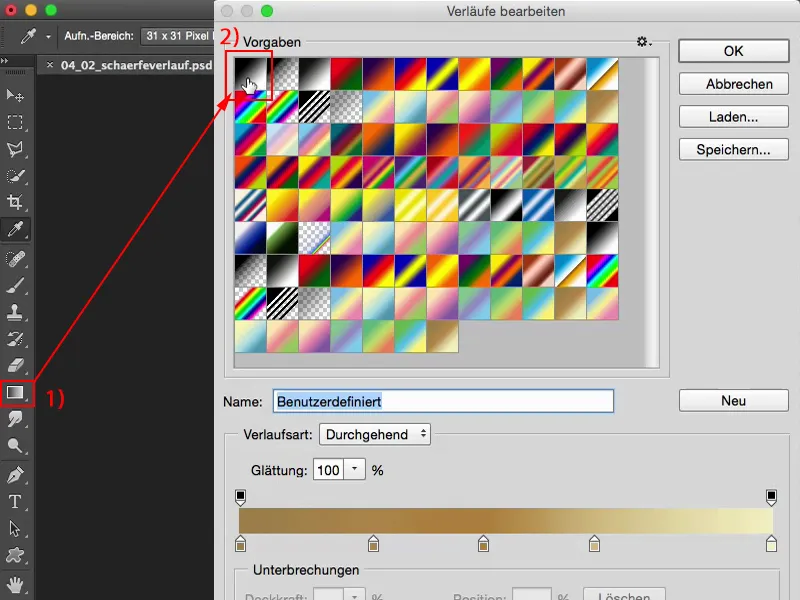
Task: Open the Verlaufsart dropdown
Action: [x=374, y=435]
